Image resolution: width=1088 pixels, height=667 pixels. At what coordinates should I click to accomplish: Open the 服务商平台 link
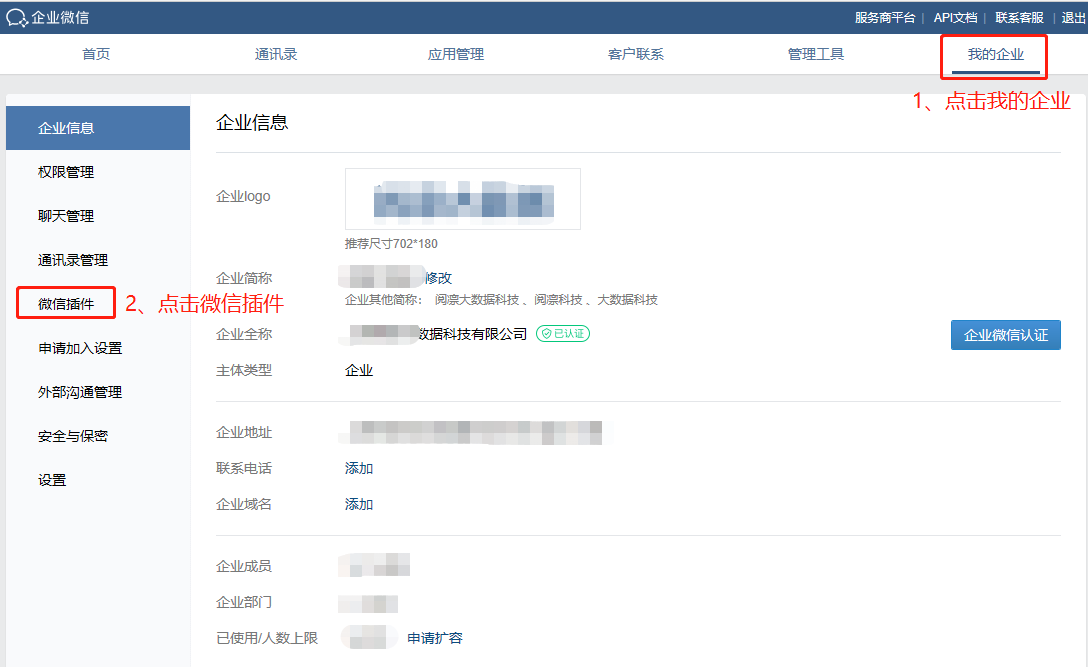click(x=885, y=17)
